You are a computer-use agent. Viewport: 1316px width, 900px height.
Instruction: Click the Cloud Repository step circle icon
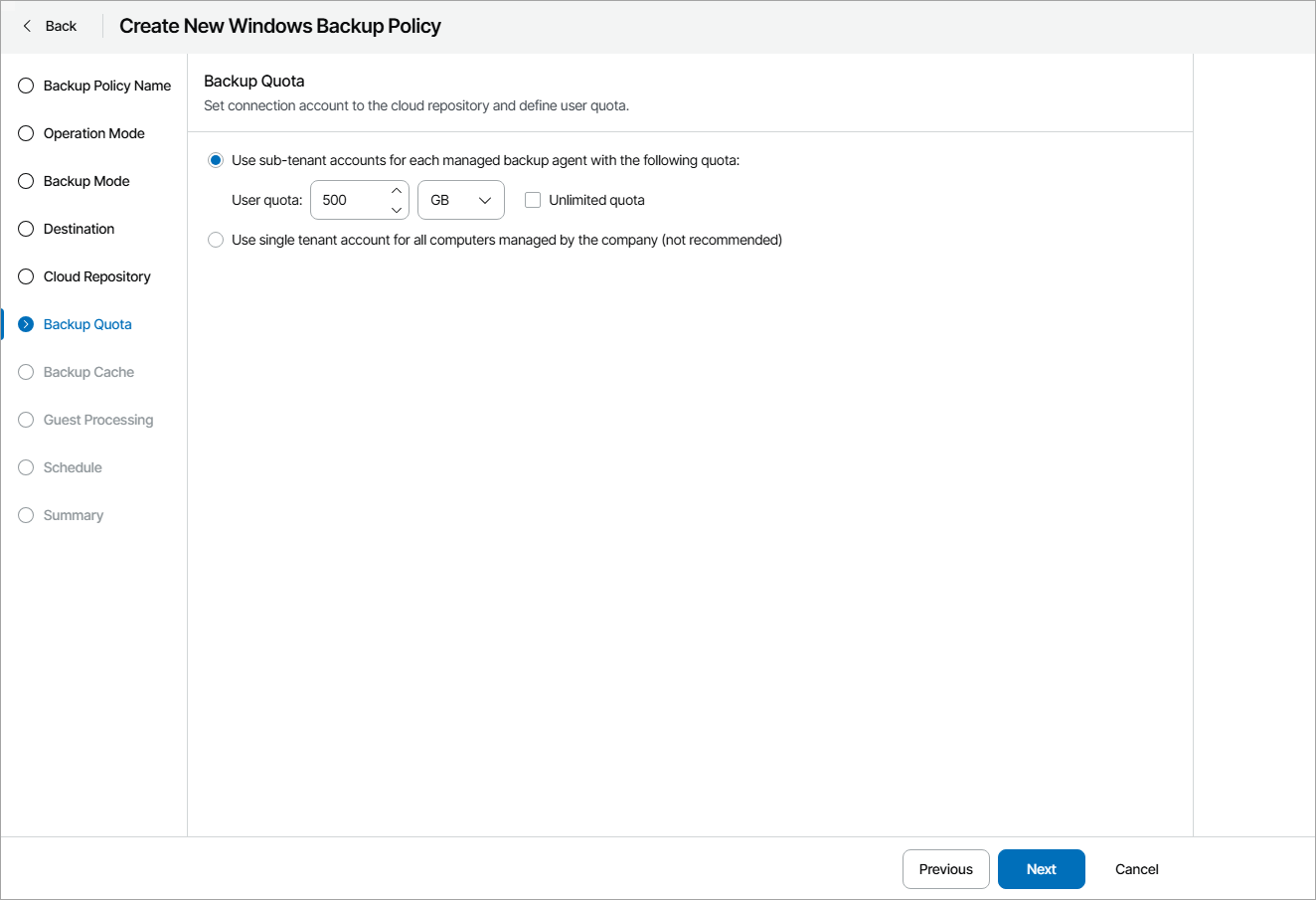point(26,276)
